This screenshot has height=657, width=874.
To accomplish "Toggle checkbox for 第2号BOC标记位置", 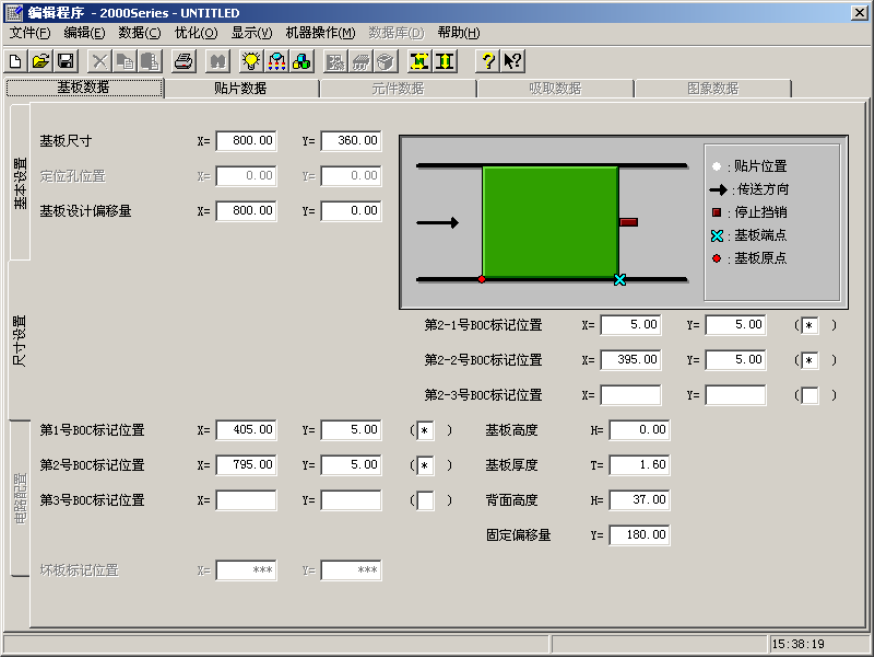I will (x=425, y=465).
